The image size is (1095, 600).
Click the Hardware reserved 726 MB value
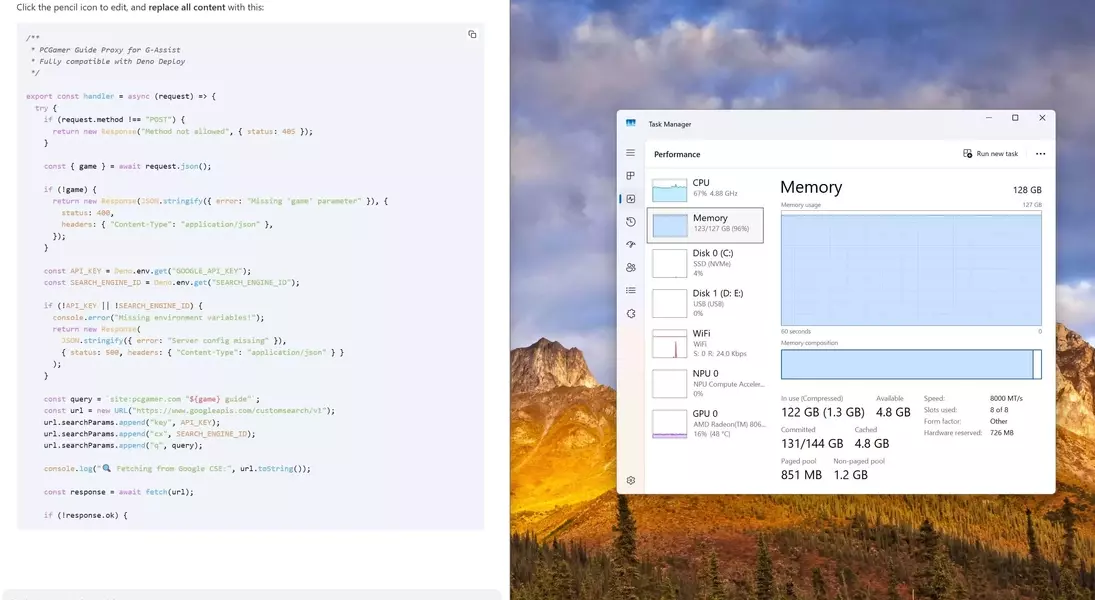click(1001, 433)
